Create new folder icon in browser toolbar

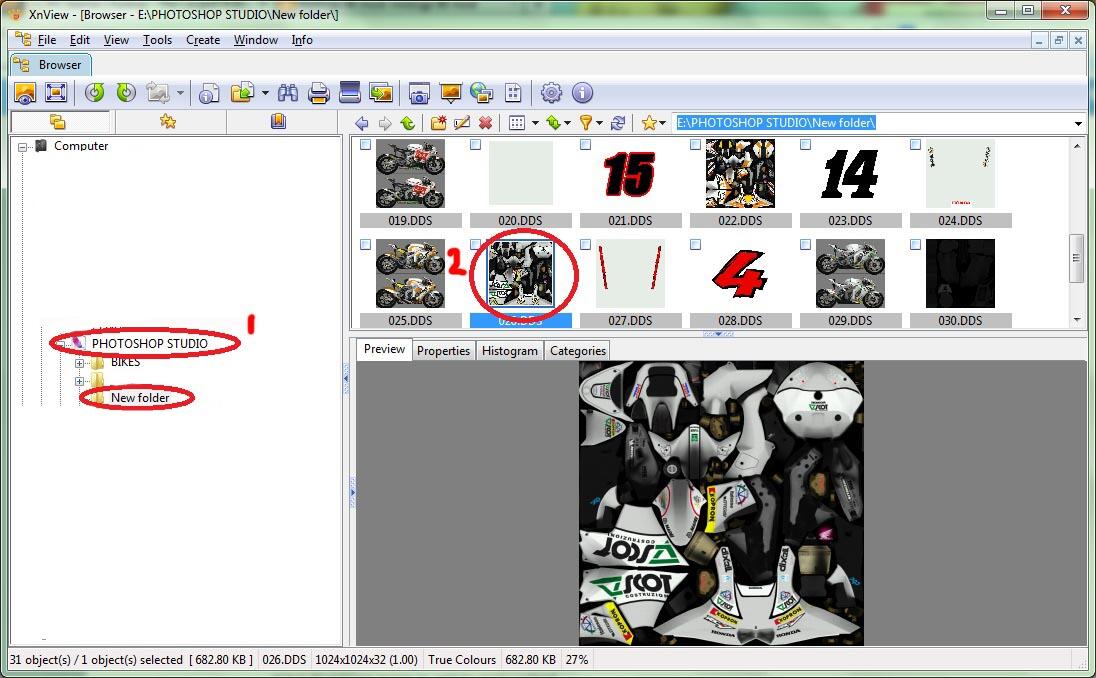[438, 124]
